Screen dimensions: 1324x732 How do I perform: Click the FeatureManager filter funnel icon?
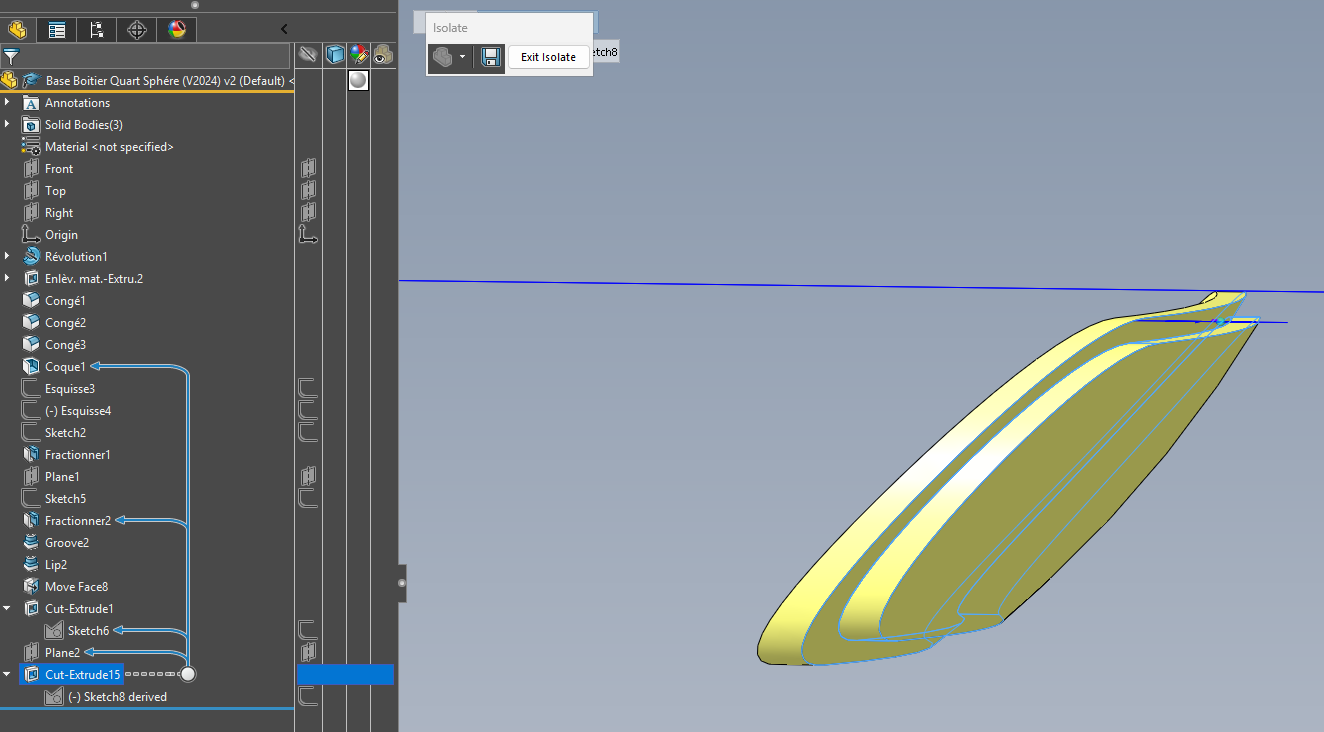pos(11,57)
